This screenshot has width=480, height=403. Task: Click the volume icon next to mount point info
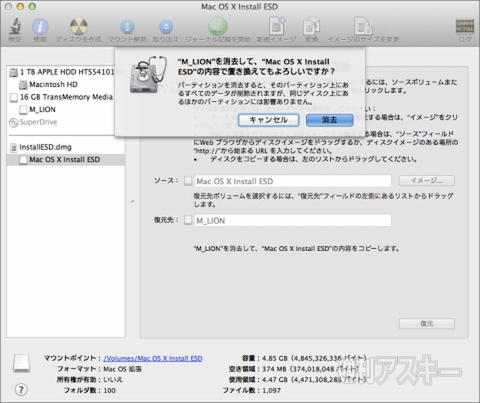[22, 363]
